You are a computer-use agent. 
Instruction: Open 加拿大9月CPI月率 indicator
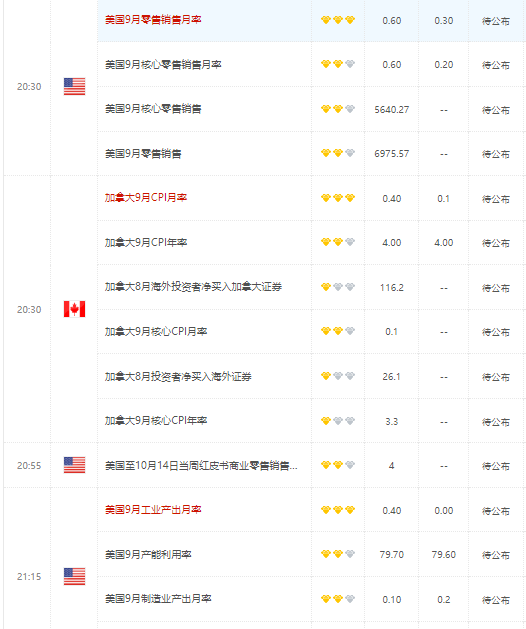pos(146,198)
